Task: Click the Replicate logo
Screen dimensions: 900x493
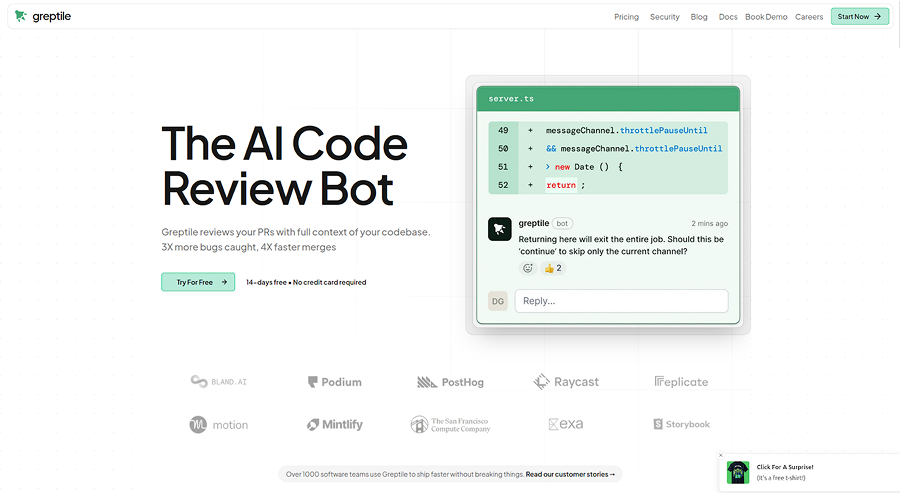Action: [681, 382]
